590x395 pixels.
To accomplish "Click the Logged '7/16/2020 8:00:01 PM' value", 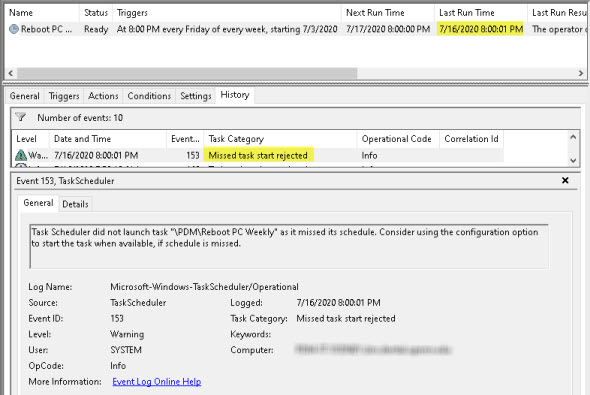I will [x=338, y=302].
